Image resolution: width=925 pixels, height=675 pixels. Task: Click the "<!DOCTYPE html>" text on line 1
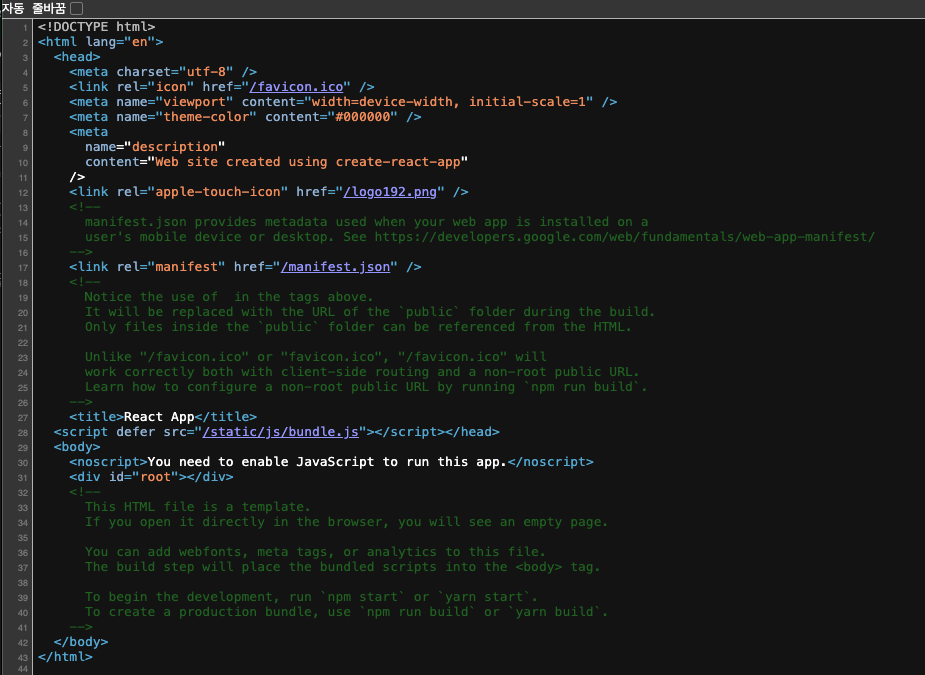pos(97,27)
